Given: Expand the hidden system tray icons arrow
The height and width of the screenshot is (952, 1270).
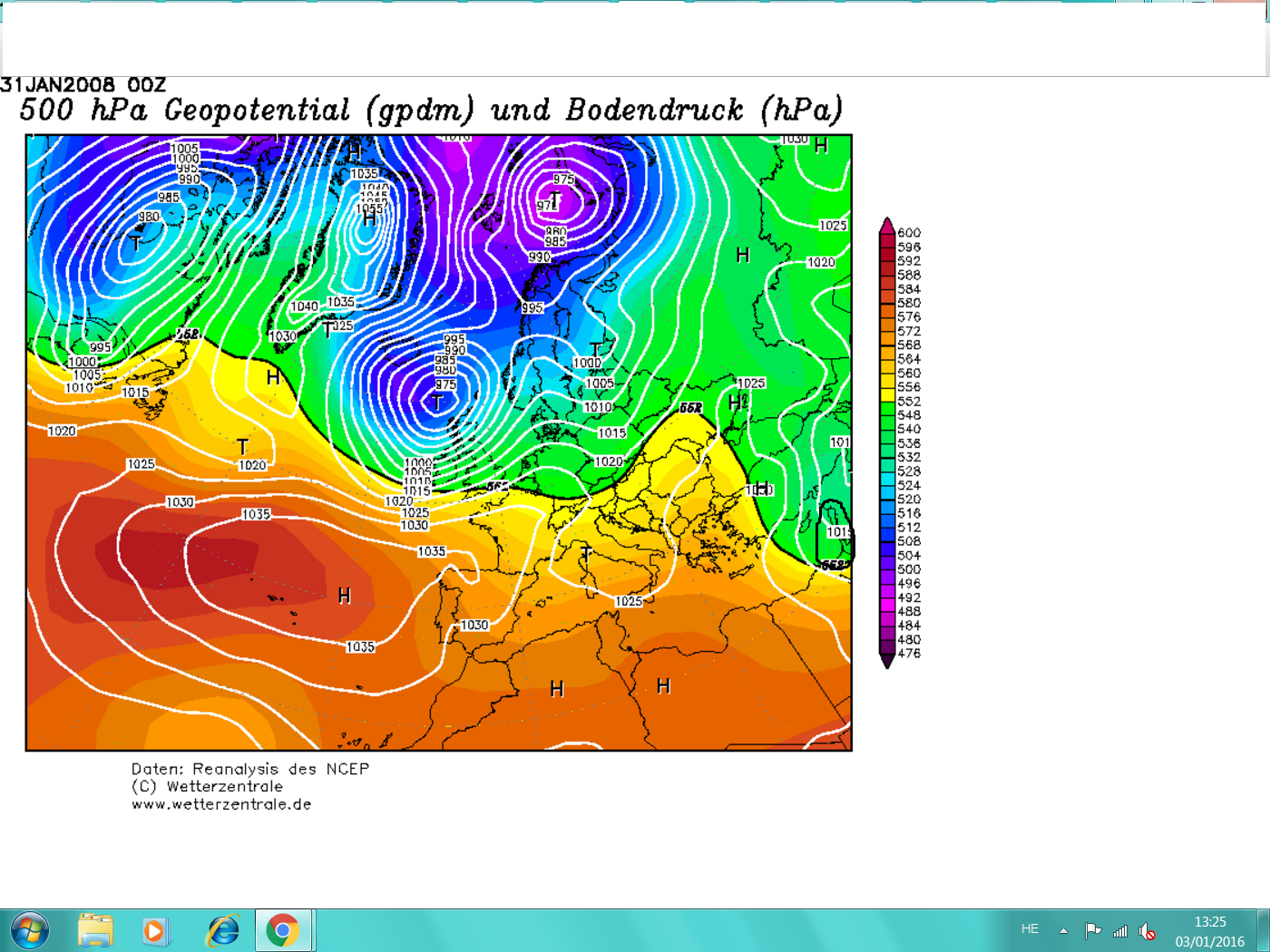Looking at the screenshot, I should click(x=1063, y=930).
